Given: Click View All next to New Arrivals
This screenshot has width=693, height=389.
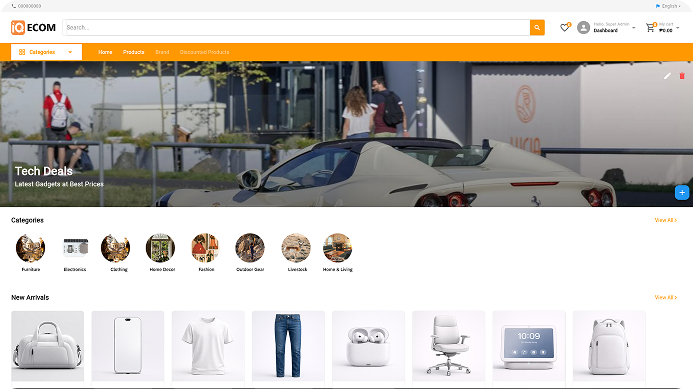Looking at the screenshot, I should [x=666, y=297].
